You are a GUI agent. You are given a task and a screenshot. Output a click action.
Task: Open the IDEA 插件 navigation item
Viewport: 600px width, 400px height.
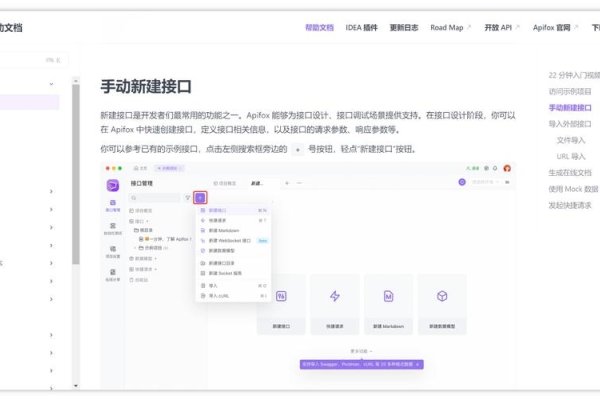[361, 28]
